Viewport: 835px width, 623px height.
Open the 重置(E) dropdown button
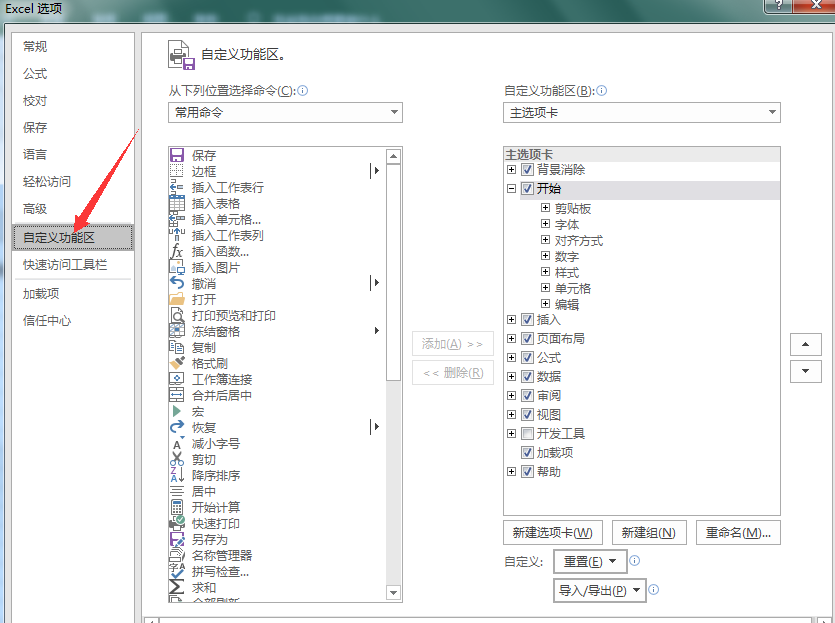(590, 561)
